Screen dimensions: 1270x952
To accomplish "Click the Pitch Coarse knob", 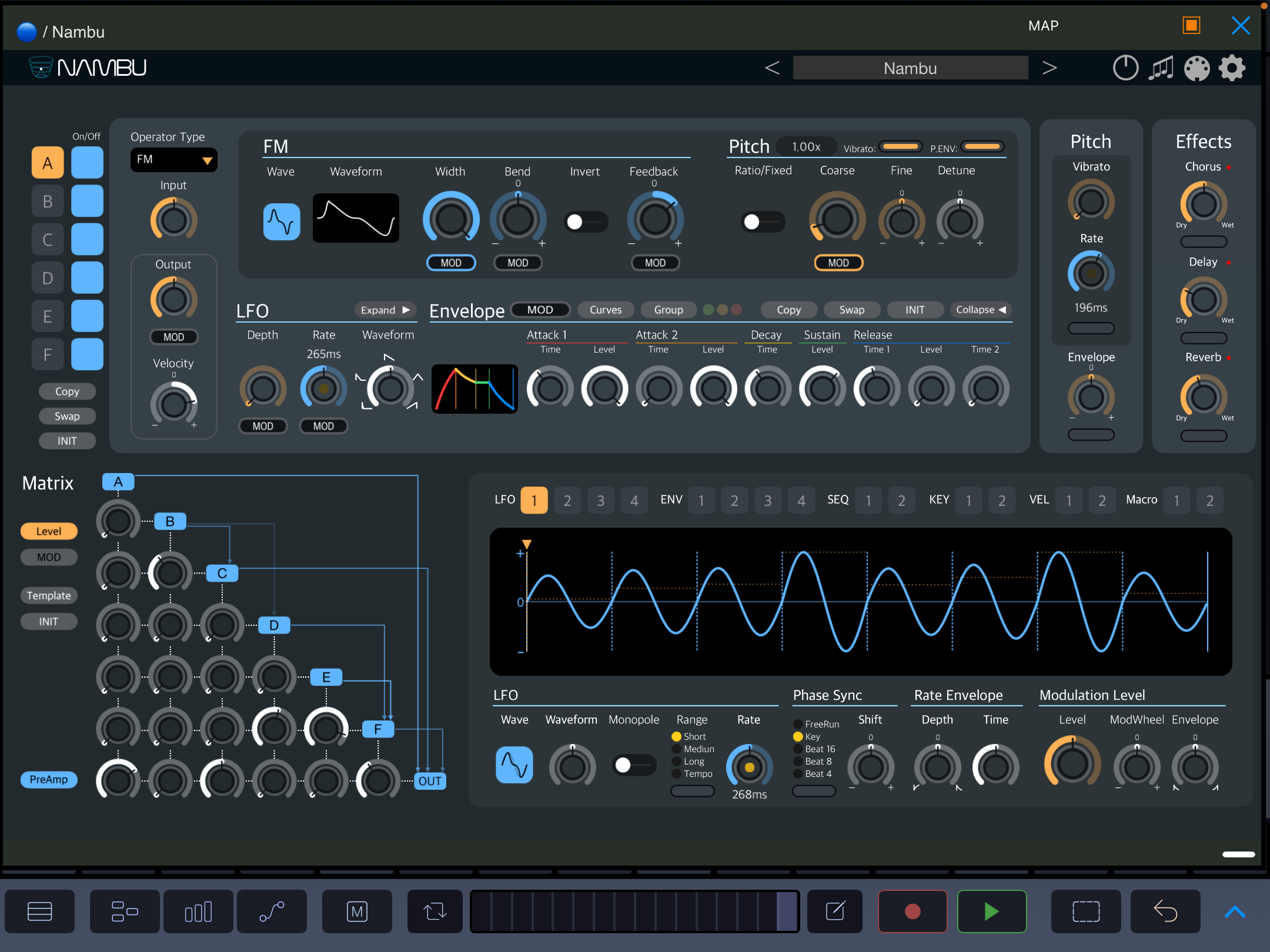I will click(x=837, y=219).
